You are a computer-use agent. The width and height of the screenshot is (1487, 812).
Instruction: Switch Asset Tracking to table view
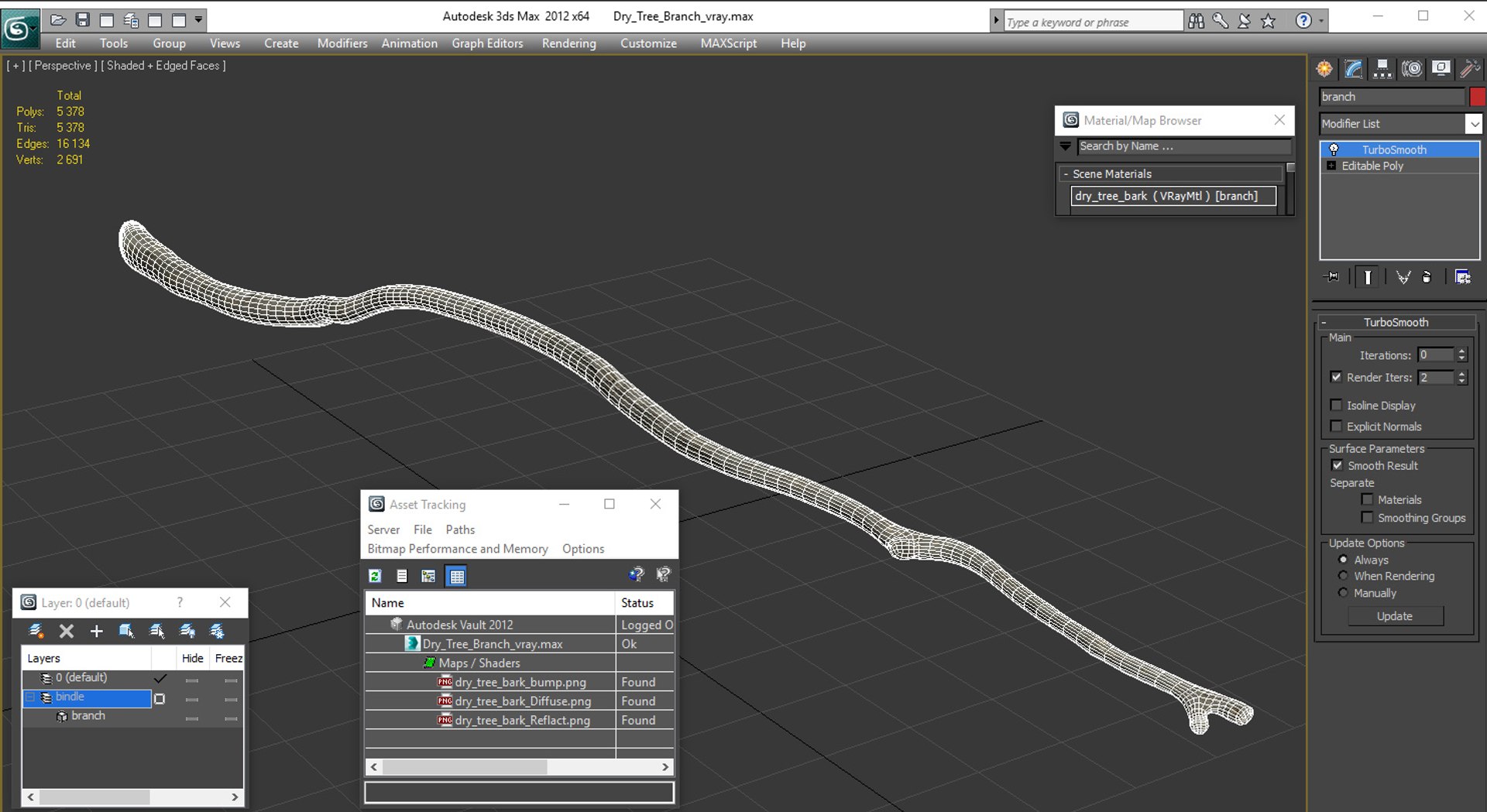pos(457,576)
